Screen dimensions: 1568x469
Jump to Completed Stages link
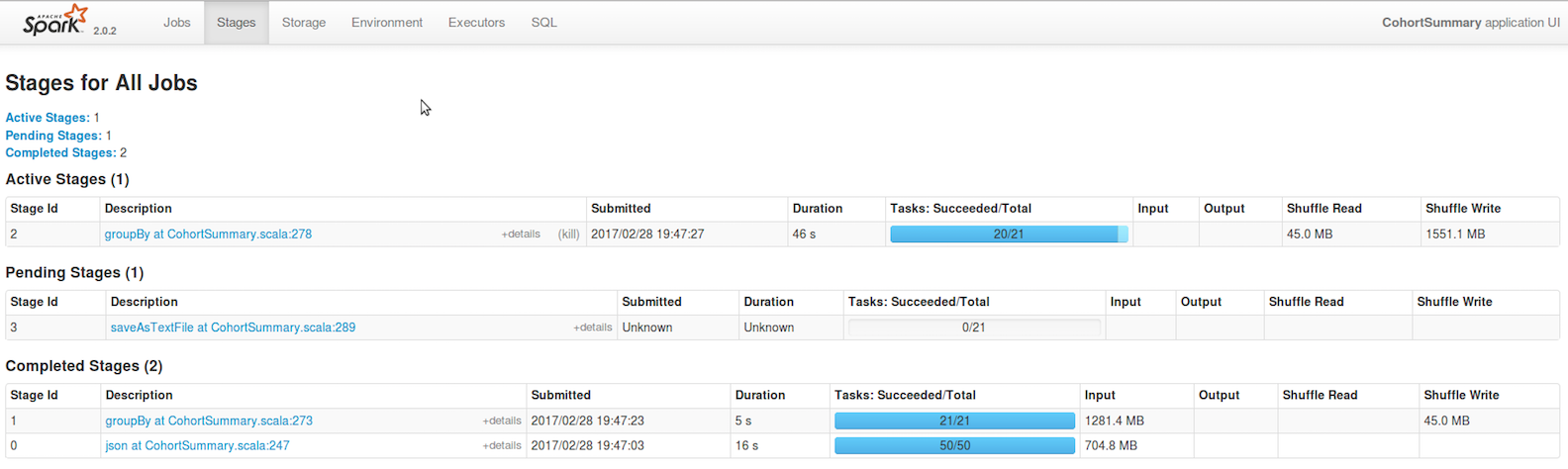click(60, 153)
